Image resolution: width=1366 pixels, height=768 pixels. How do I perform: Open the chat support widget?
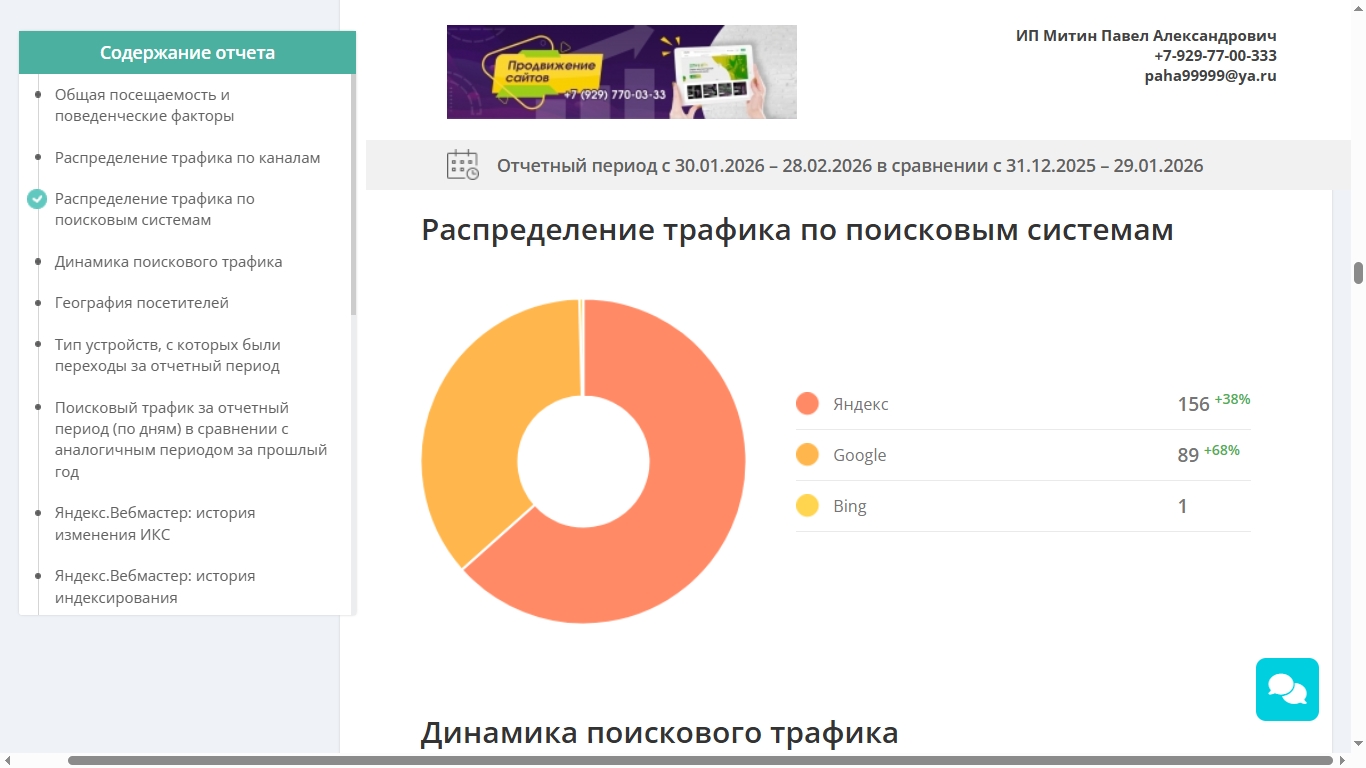[x=1287, y=689]
